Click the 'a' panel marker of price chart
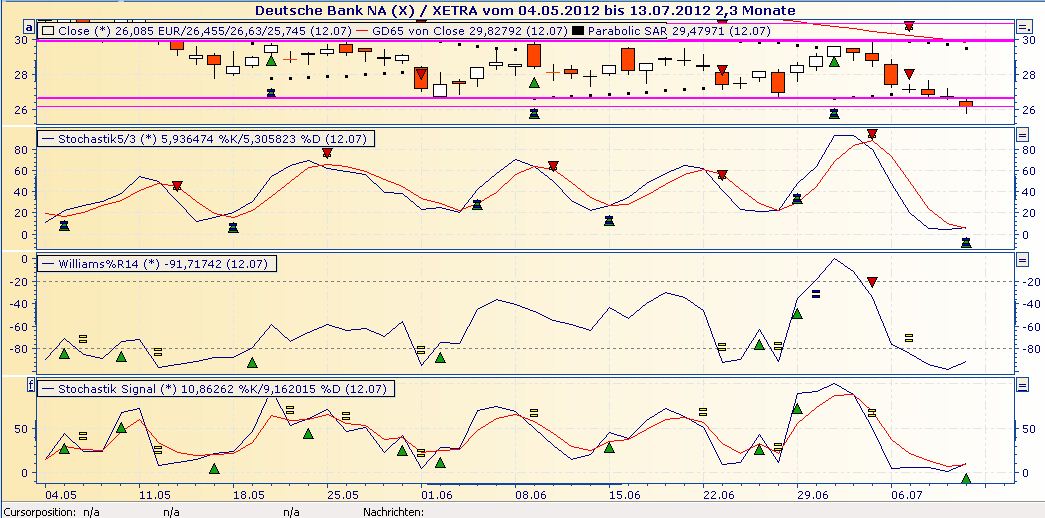Viewport: 1045px width, 518px height. pyautogui.click(x=29, y=28)
